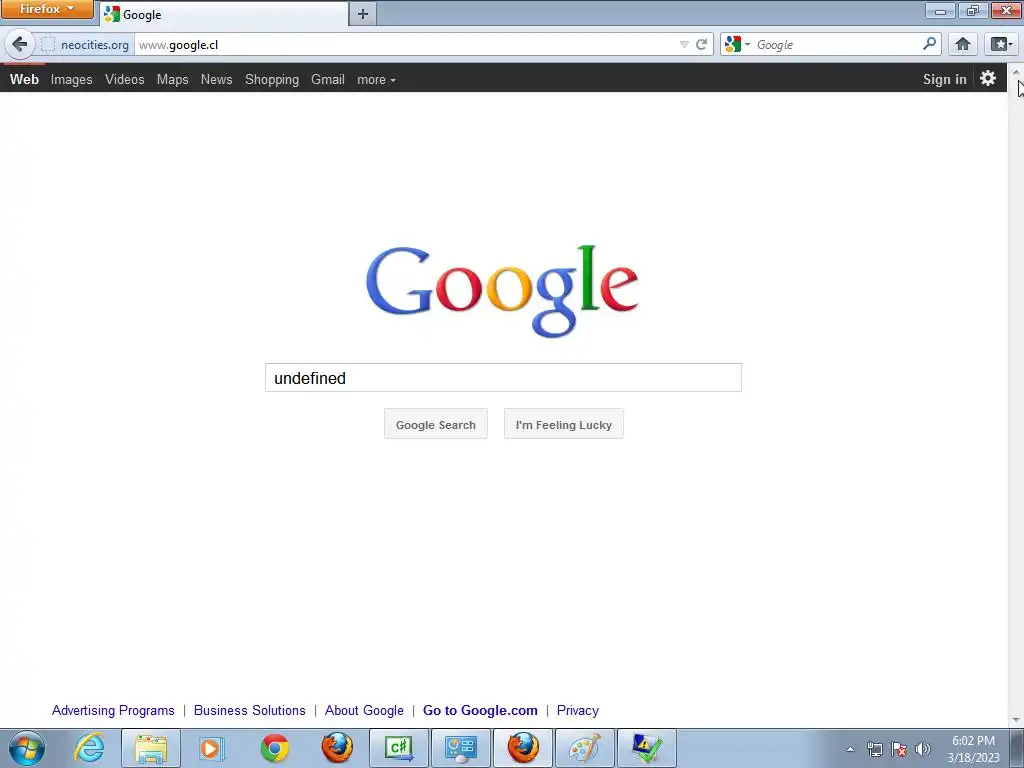
Task: Expand the more dropdown menu
Action: point(376,80)
